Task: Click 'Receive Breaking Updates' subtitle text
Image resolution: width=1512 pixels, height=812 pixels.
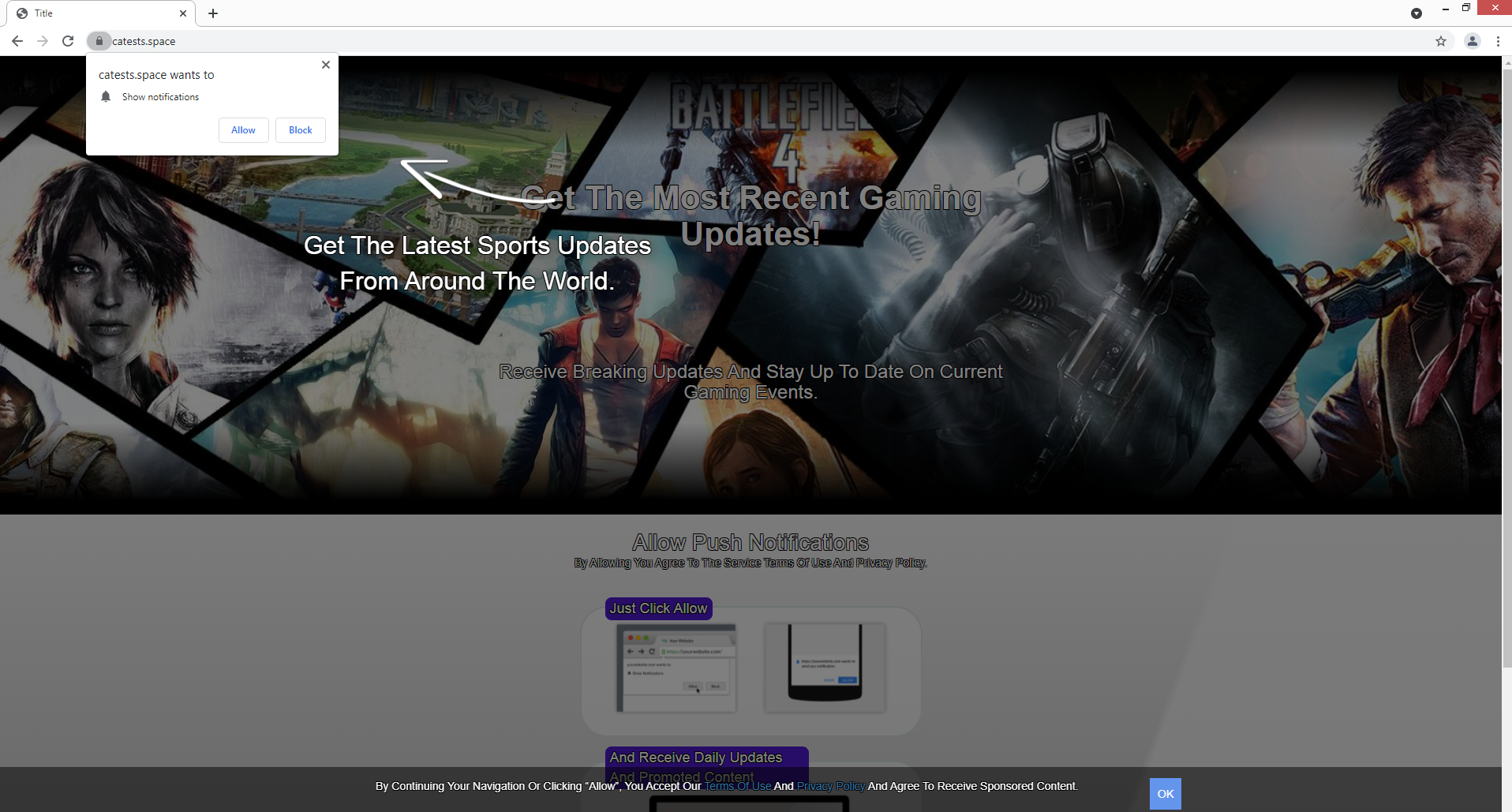Action: 750,382
